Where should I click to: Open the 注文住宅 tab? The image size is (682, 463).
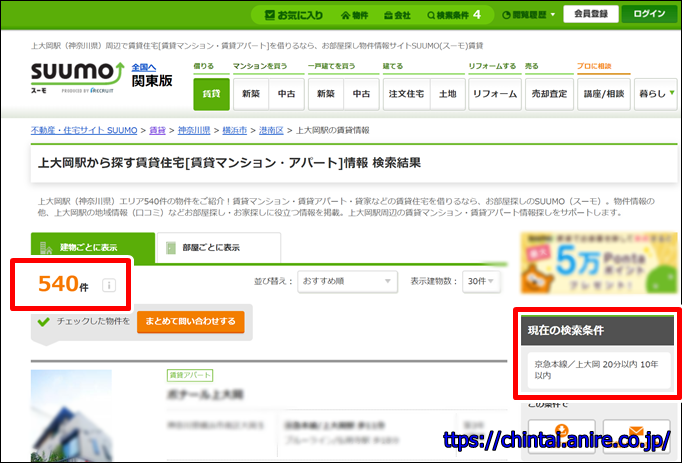[x=406, y=94]
